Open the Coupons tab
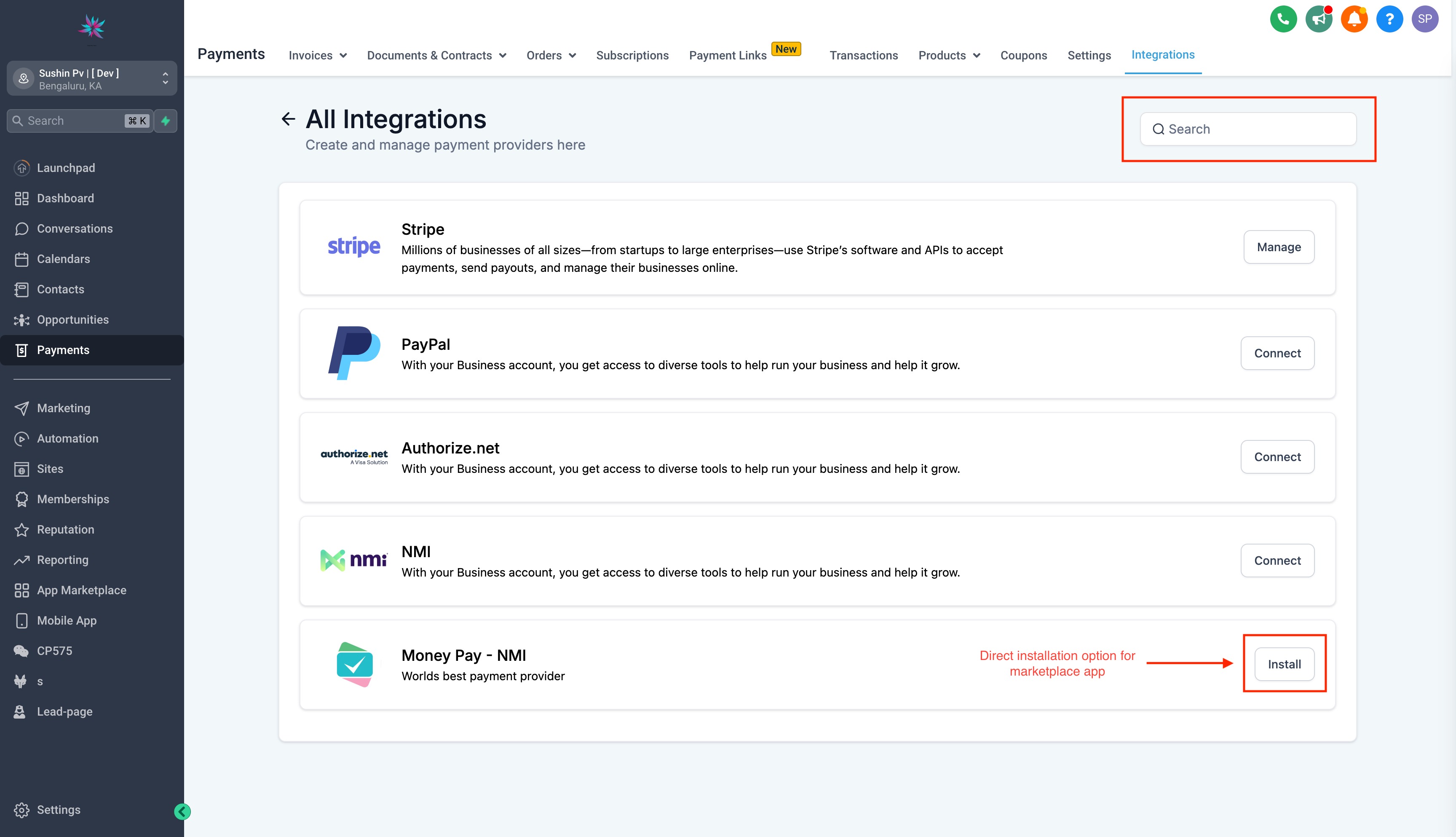1456x837 pixels. pyautogui.click(x=1023, y=56)
